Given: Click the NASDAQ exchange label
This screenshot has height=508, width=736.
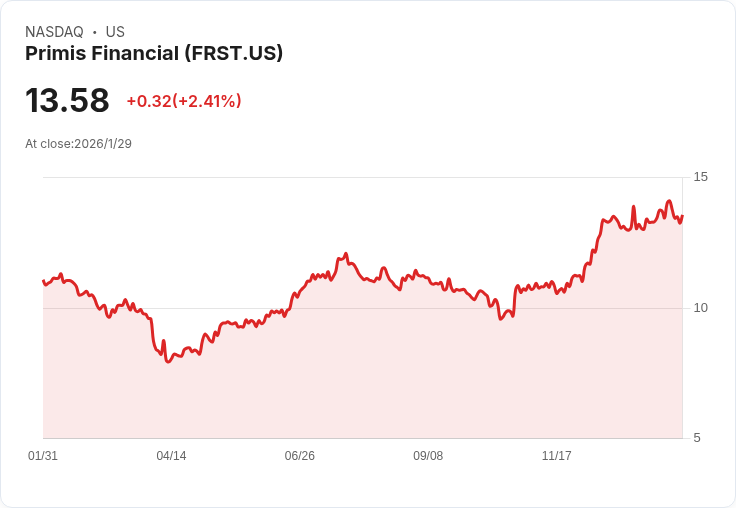Looking at the screenshot, I should tap(54, 32).
